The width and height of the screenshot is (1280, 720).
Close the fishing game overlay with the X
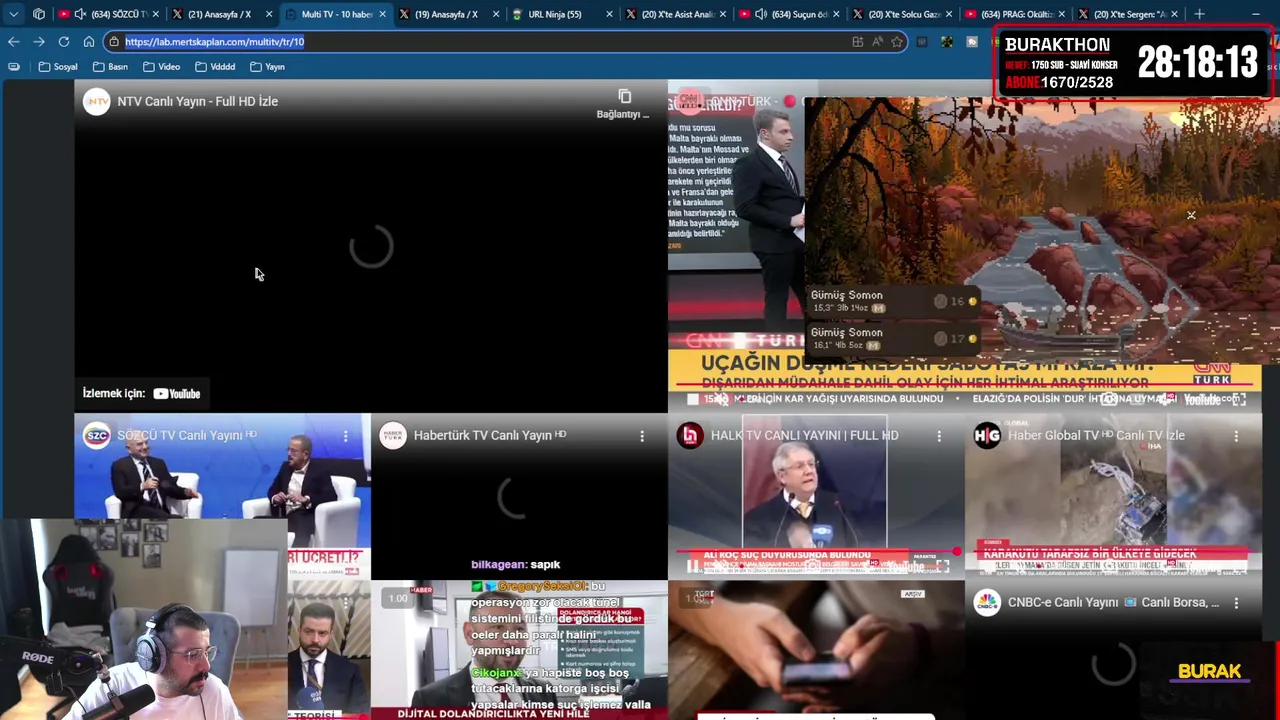pos(1191,215)
